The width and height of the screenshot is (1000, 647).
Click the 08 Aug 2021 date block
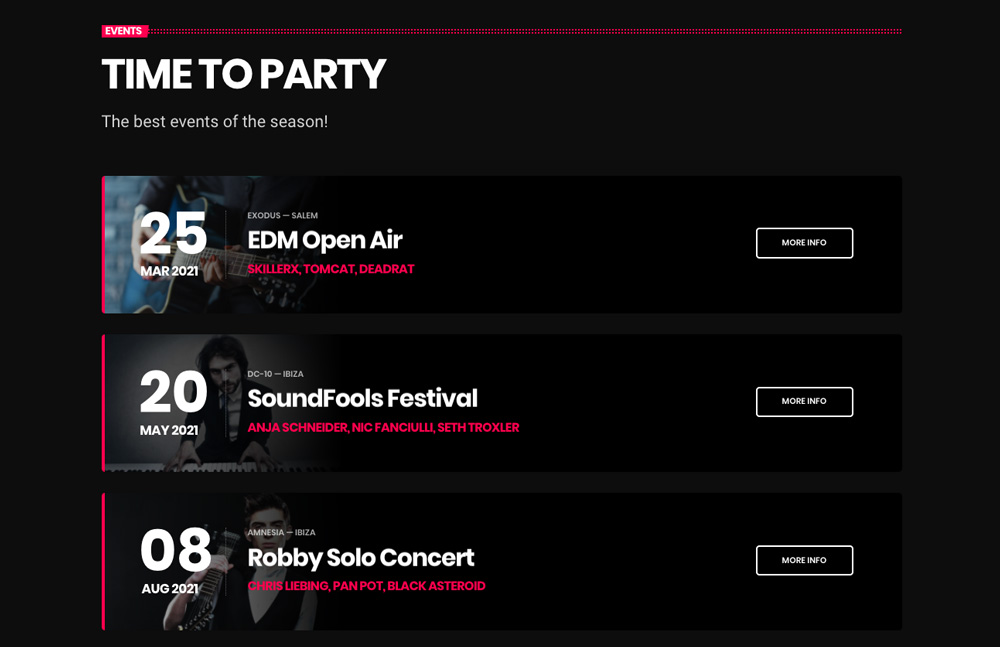tap(174, 560)
